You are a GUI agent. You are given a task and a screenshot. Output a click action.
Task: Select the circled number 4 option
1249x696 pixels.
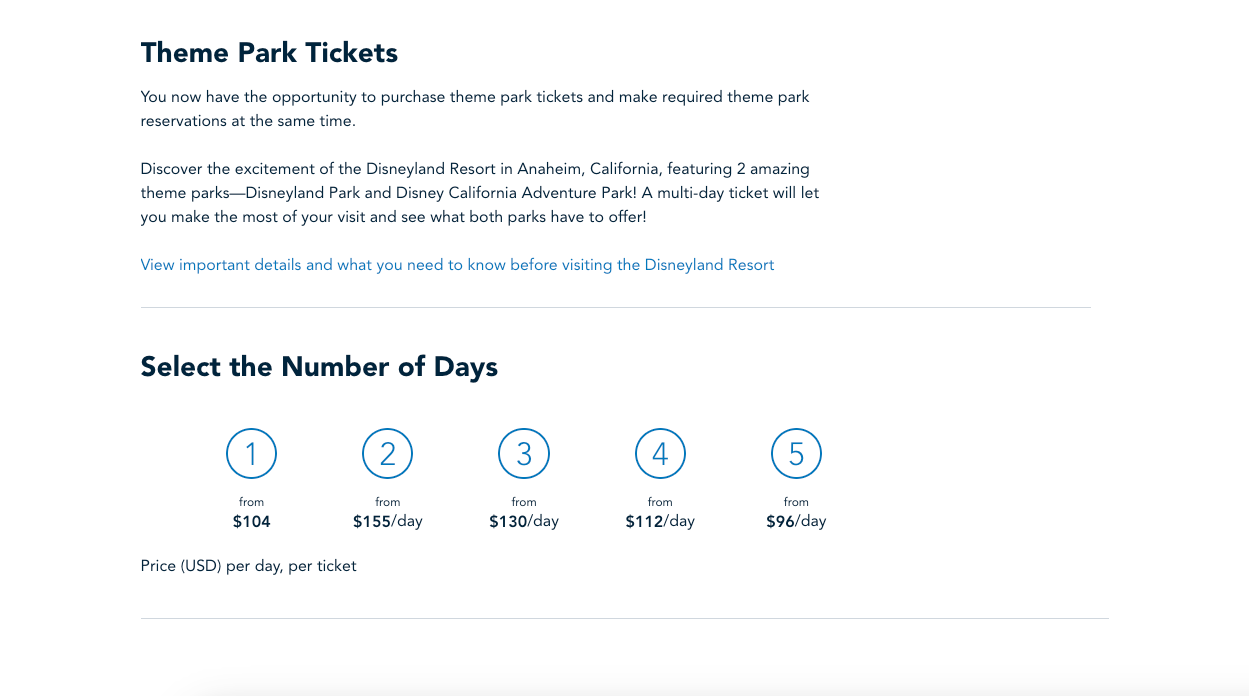(x=660, y=454)
